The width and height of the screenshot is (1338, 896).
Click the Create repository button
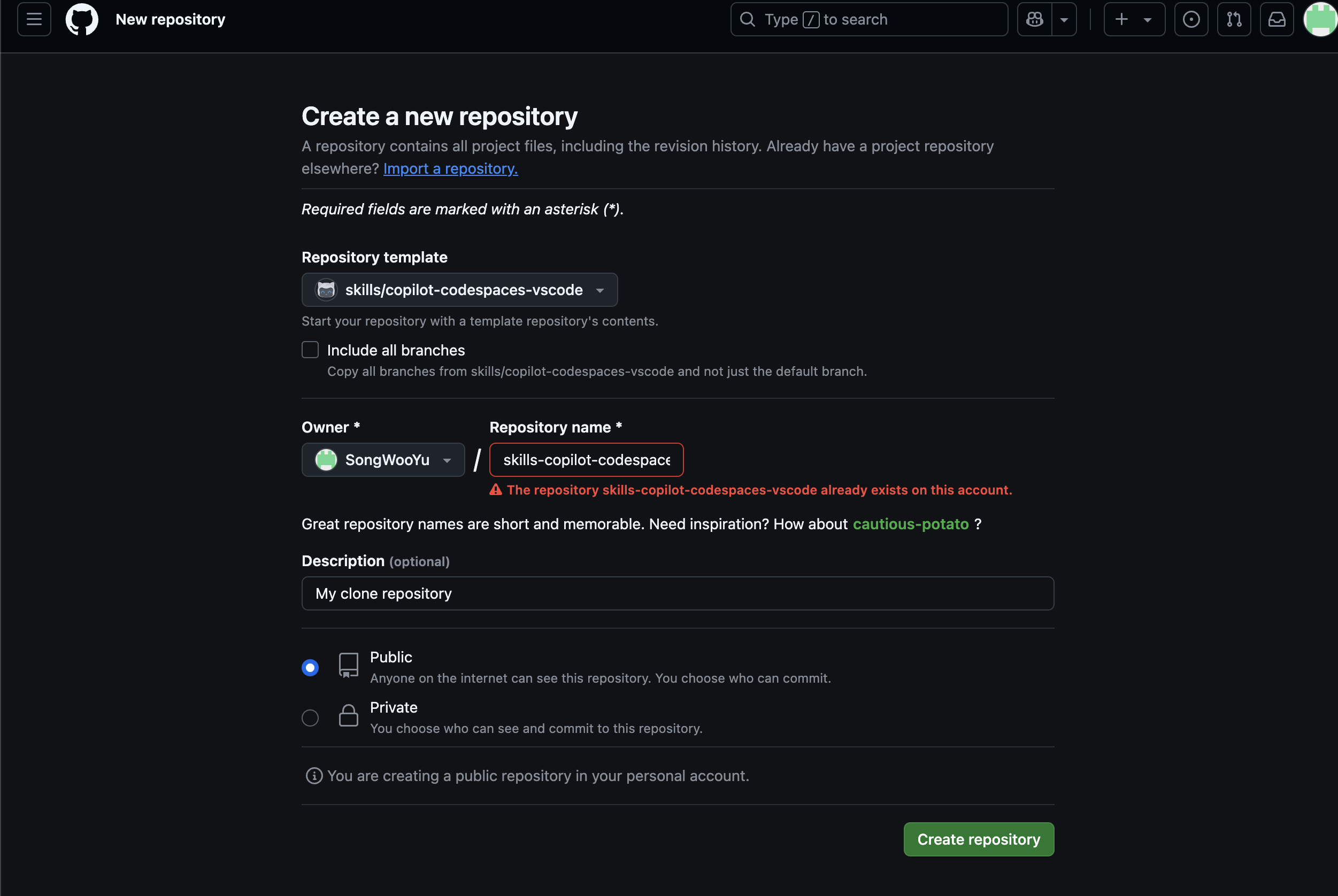(979, 839)
